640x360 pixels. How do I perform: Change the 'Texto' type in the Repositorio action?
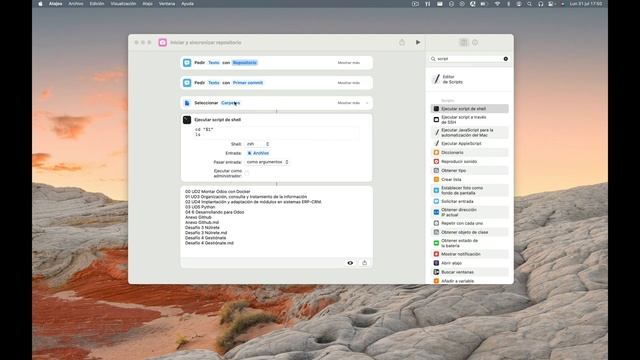214,62
